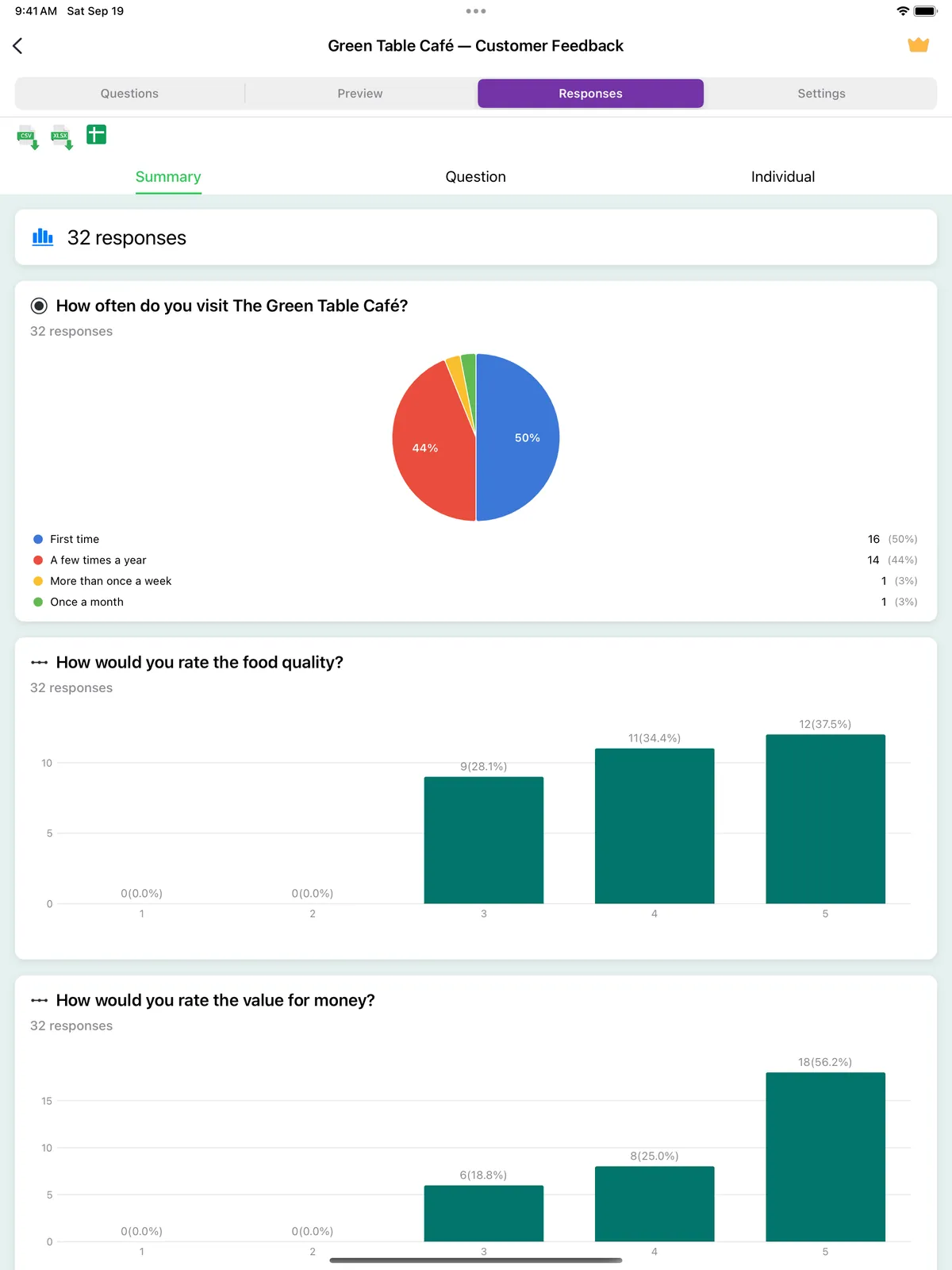Switch to the Question view
Screen dimensions: 952x1270
pyautogui.click(x=475, y=177)
